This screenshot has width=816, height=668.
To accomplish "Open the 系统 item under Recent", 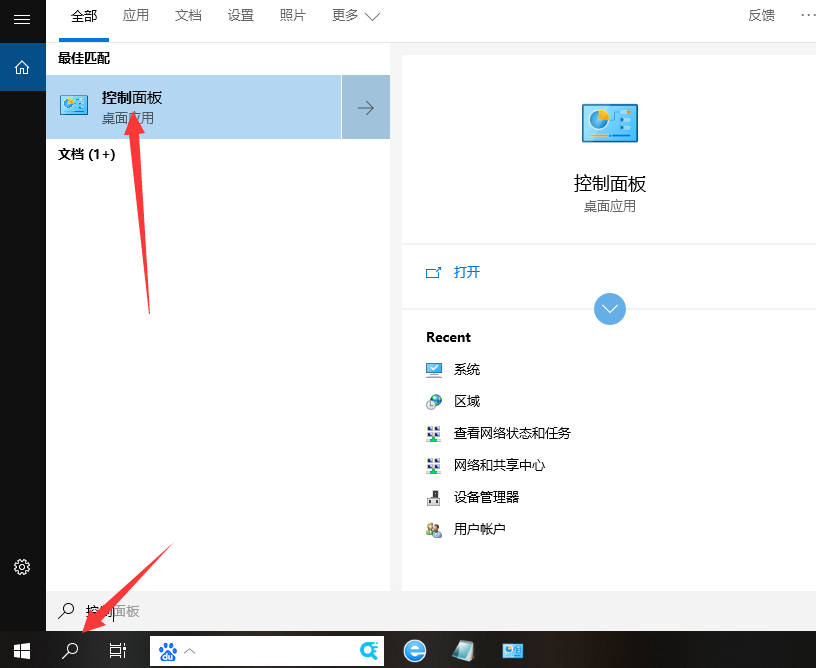I will point(467,369).
